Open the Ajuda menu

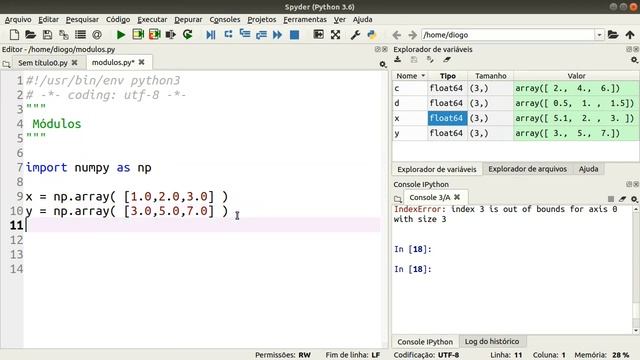click(362, 19)
